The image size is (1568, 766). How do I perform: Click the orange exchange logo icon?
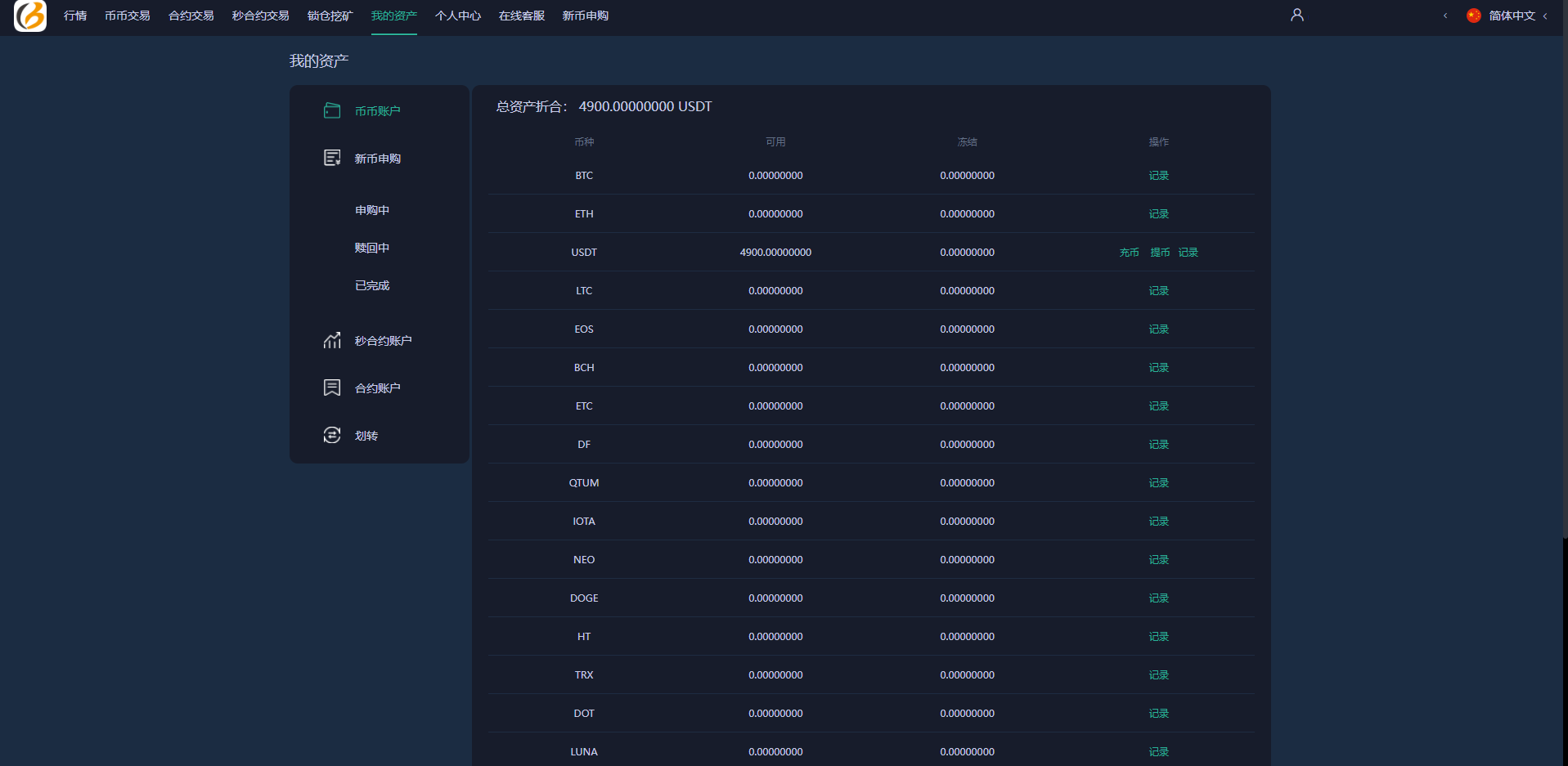point(30,16)
